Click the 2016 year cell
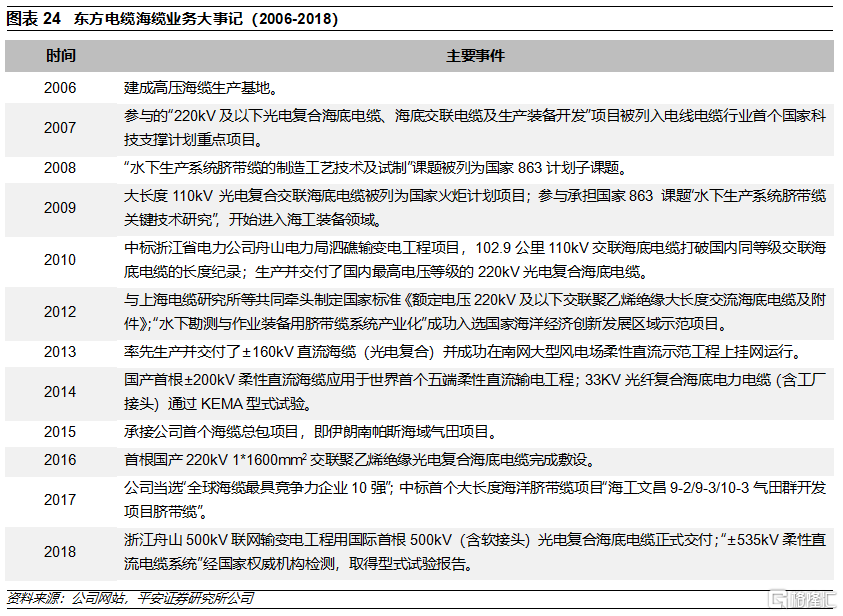Viewport: 843px width, 616px height. (x=60, y=460)
